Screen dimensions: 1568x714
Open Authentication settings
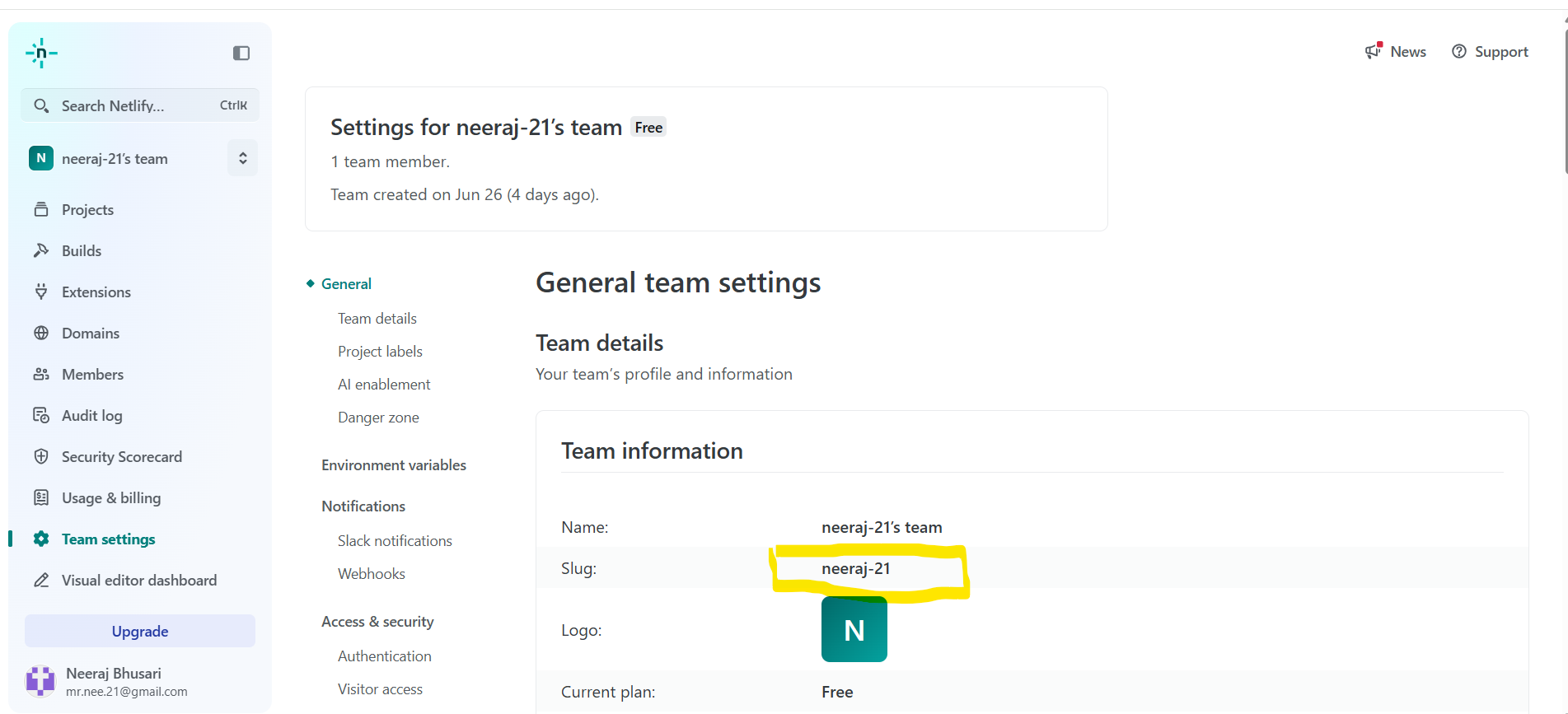(x=385, y=656)
